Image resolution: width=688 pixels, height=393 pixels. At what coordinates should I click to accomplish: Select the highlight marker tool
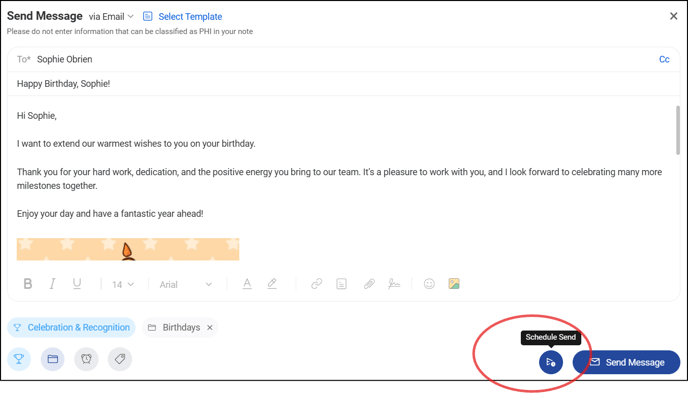(x=272, y=284)
